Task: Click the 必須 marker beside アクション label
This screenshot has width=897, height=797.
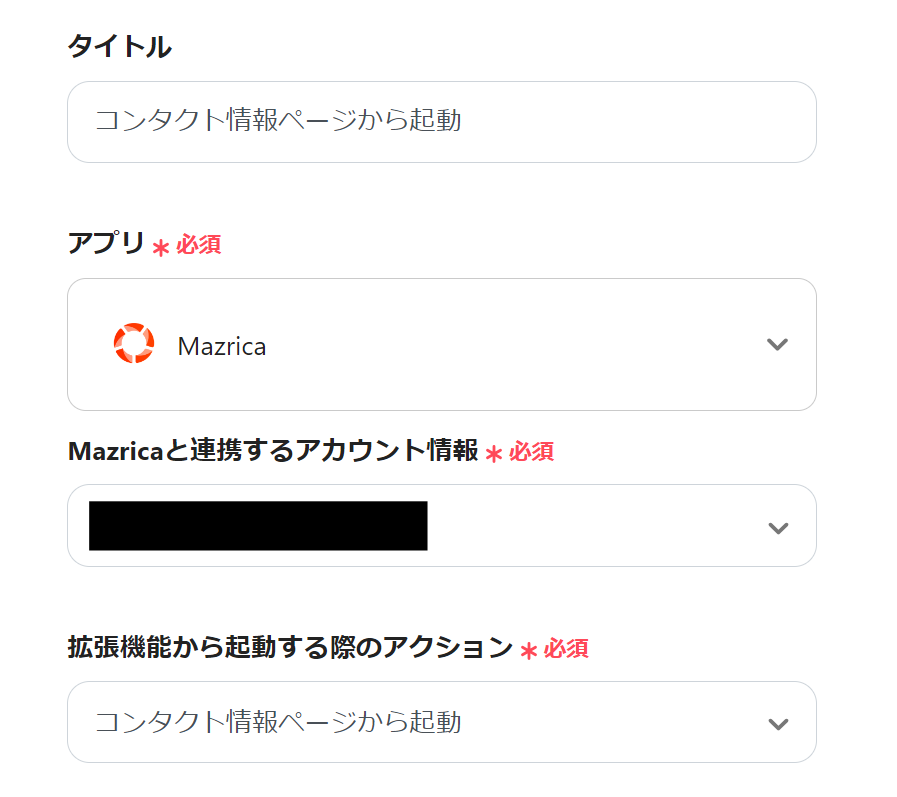Action: tap(566, 649)
